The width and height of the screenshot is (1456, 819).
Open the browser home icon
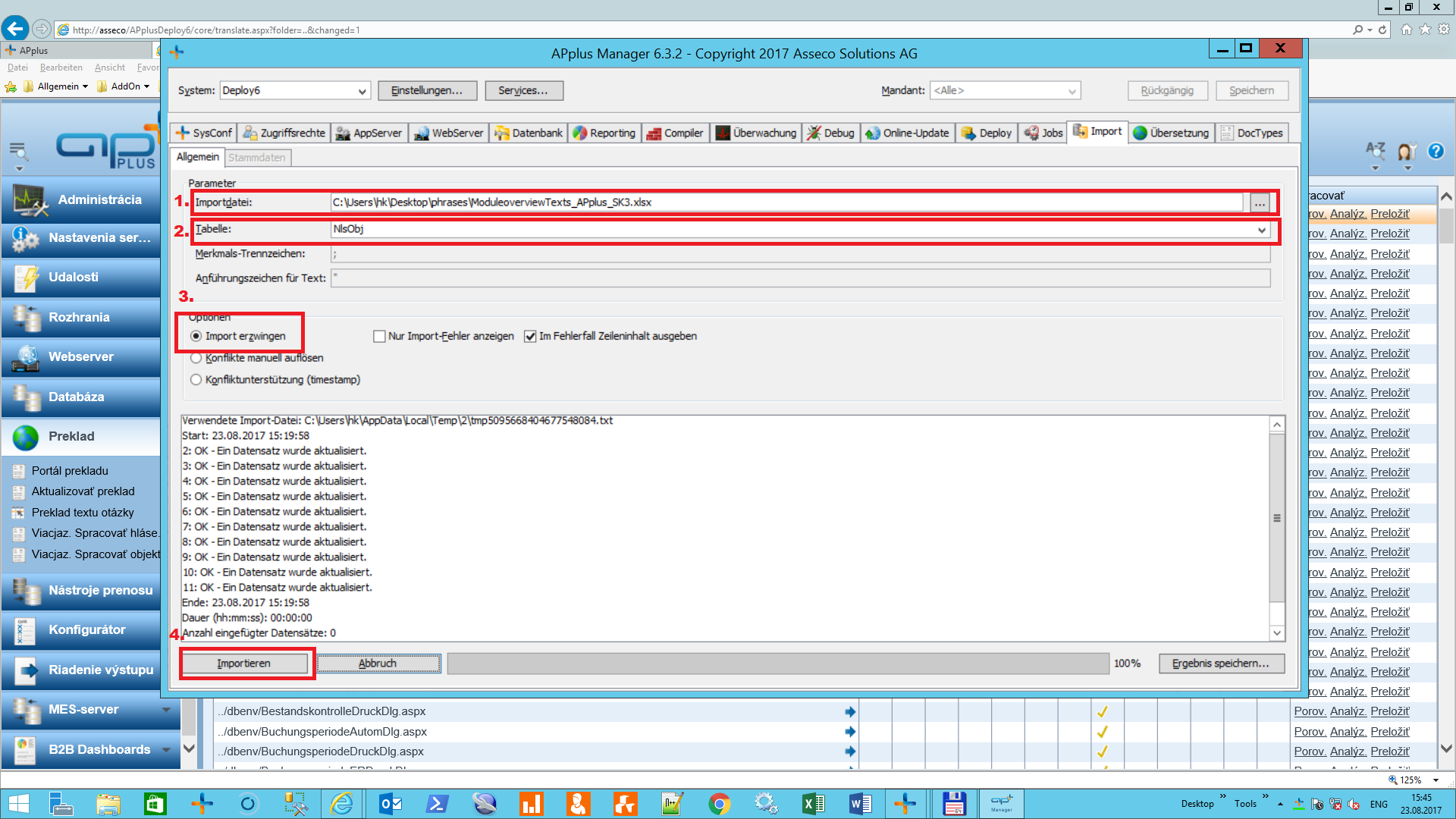[1406, 30]
